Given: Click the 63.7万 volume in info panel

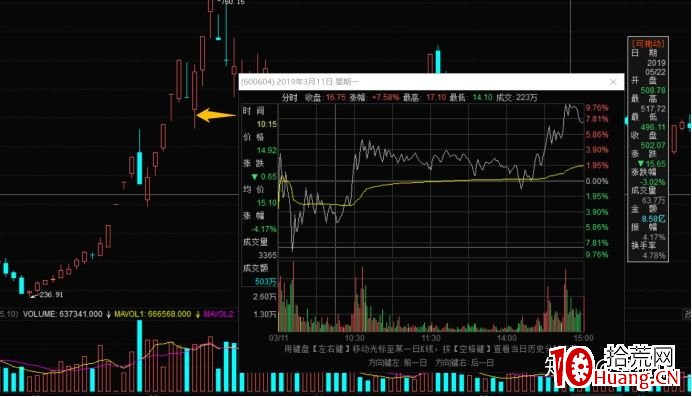Looking at the screenshot, I should (x=654, y=201).
